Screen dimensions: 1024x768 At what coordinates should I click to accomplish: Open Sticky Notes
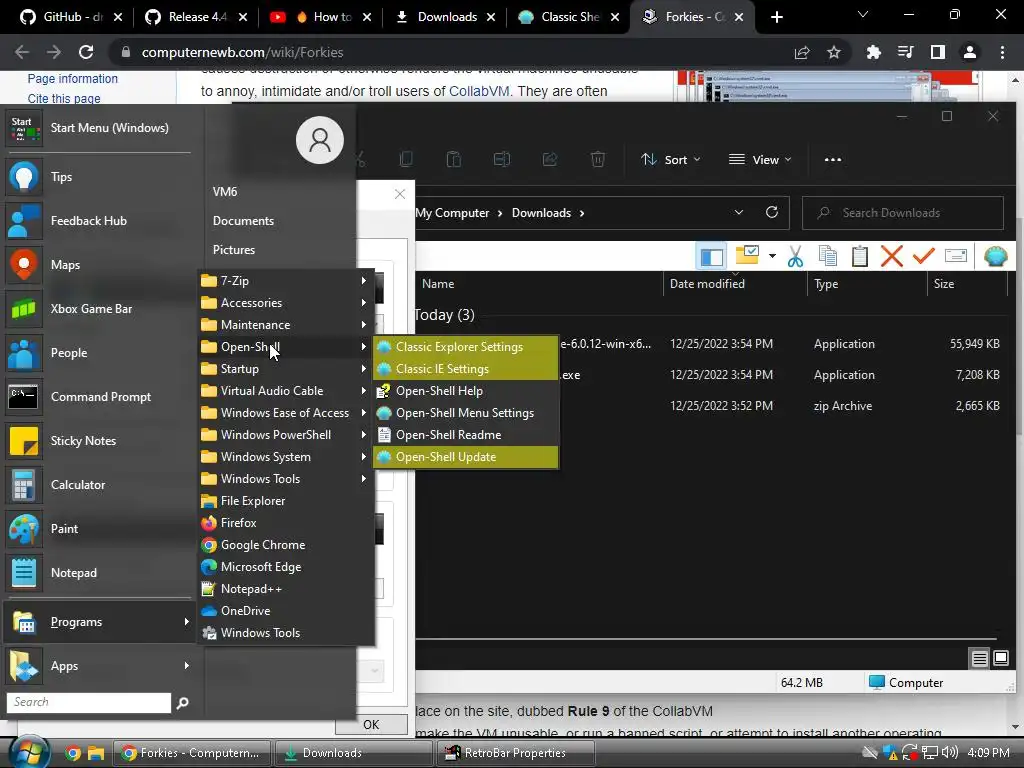point(99,441)
